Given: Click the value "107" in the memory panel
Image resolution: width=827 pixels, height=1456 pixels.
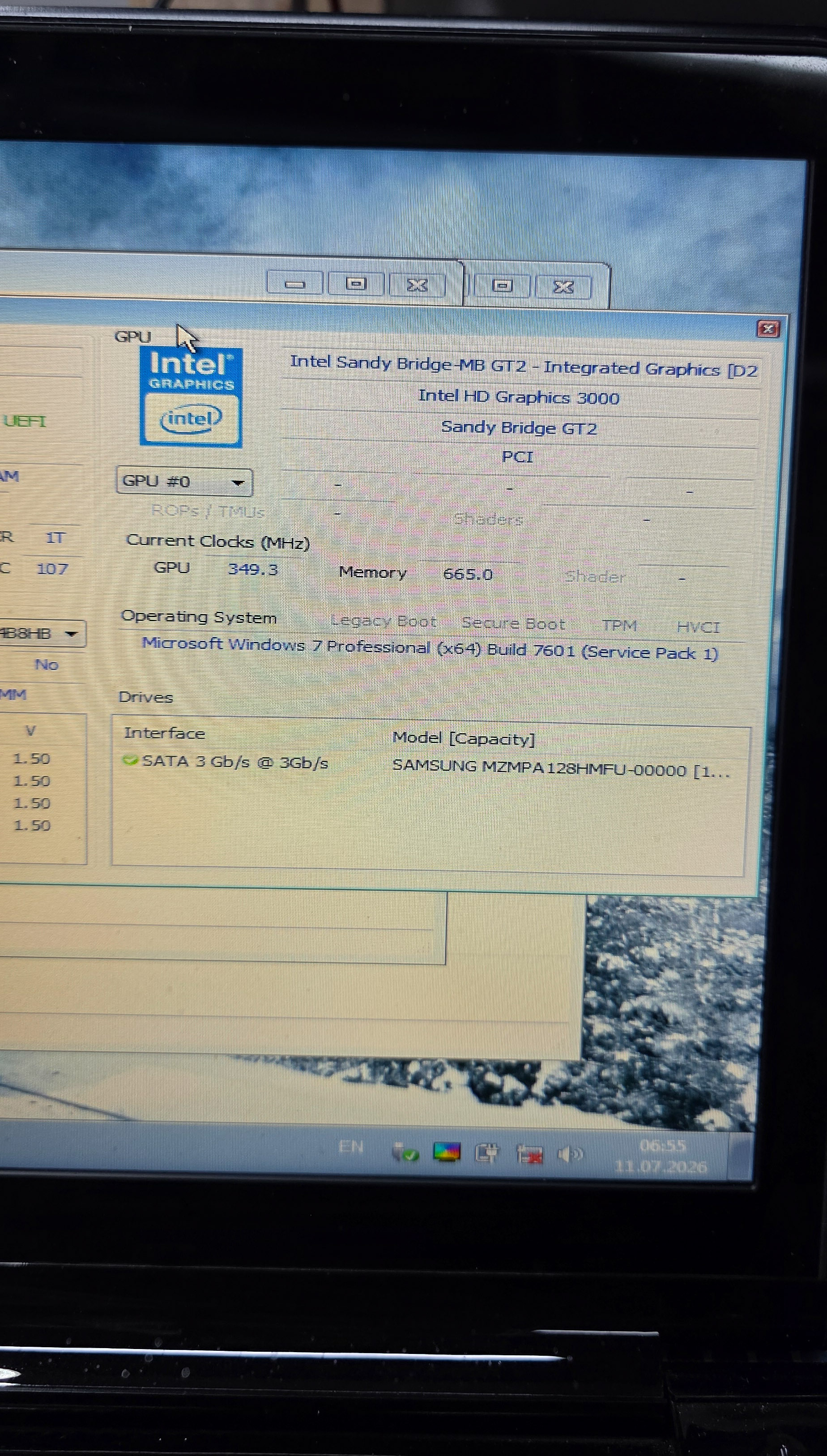Looking at the screenshot, I should (52, 568).
